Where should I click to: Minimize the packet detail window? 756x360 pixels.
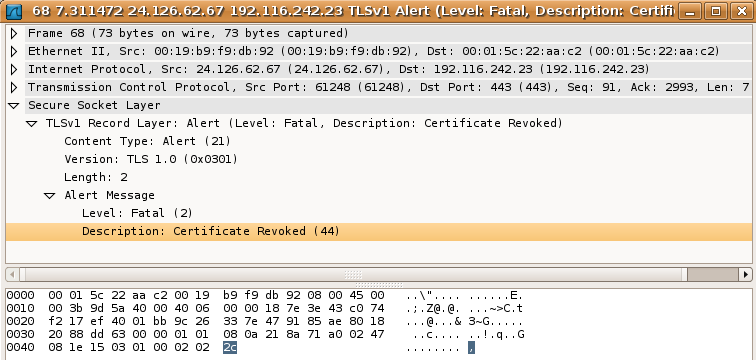coord(690,11)
